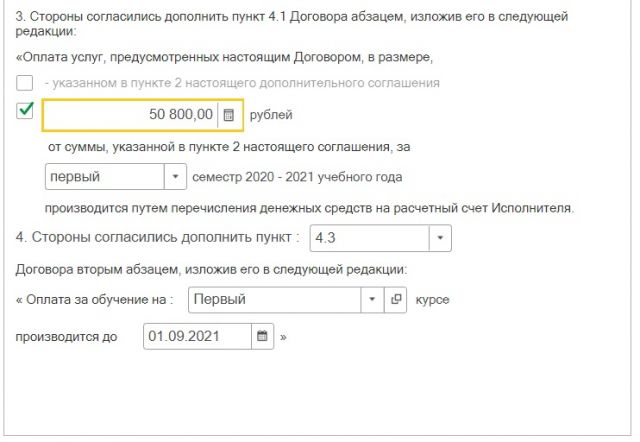This screenshot has width=640, height=442.
Task: Click the text производится путем перечисления денежных средств
Action: tap(309, 208)
